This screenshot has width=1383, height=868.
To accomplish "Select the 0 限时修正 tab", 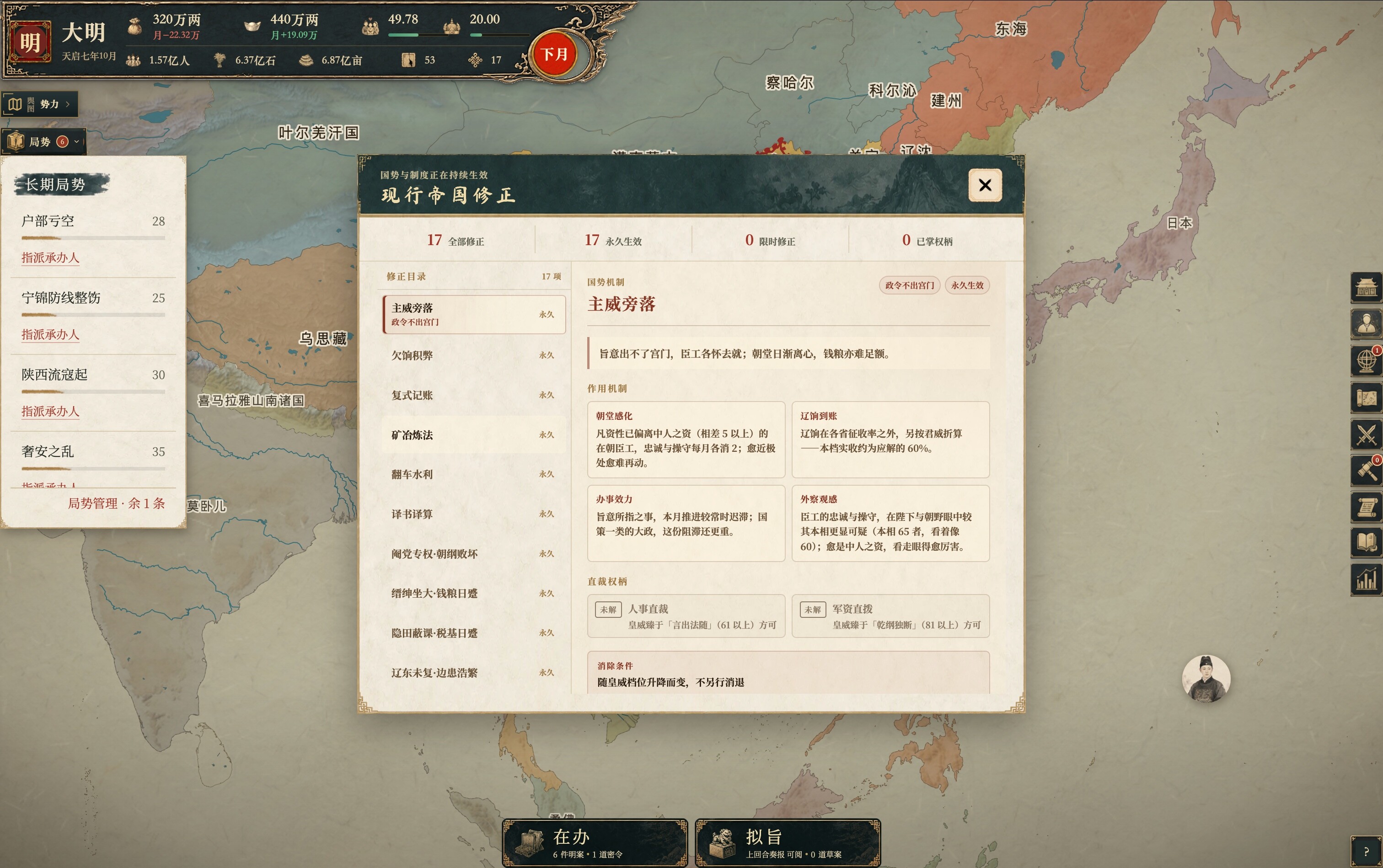I will tap(770, 241).
